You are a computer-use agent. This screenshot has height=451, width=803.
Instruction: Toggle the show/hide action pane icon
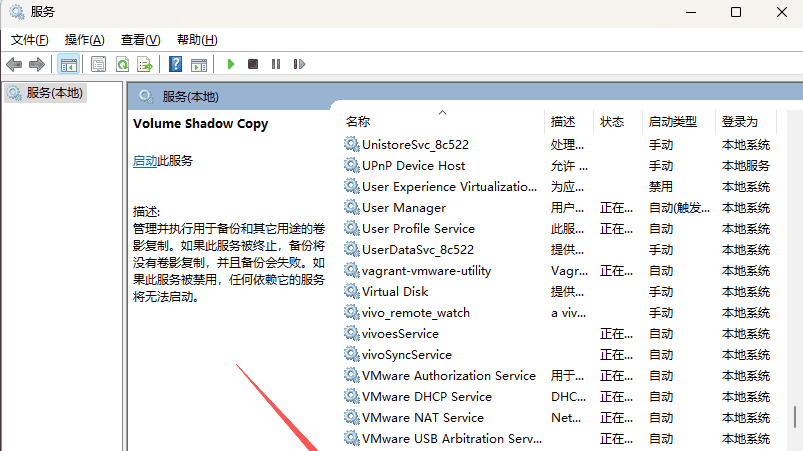[x=199, y=65]
